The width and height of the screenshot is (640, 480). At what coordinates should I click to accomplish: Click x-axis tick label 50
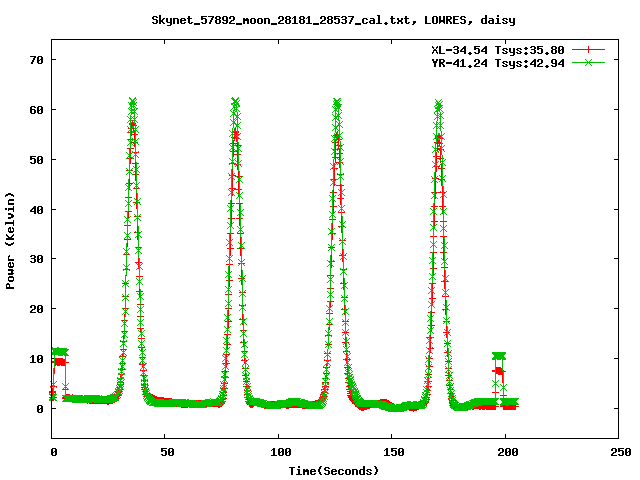[x=167, y=452]
